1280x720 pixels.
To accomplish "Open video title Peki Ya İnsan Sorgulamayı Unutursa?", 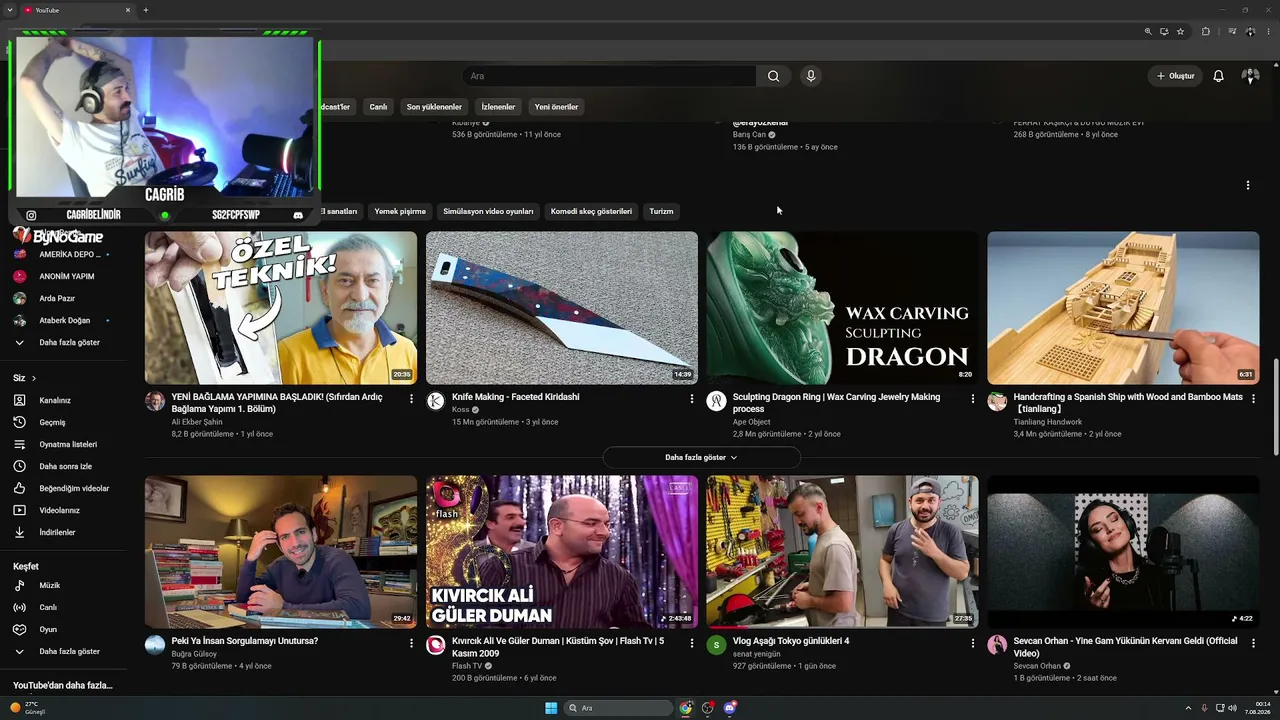I will tap(245, 641).
